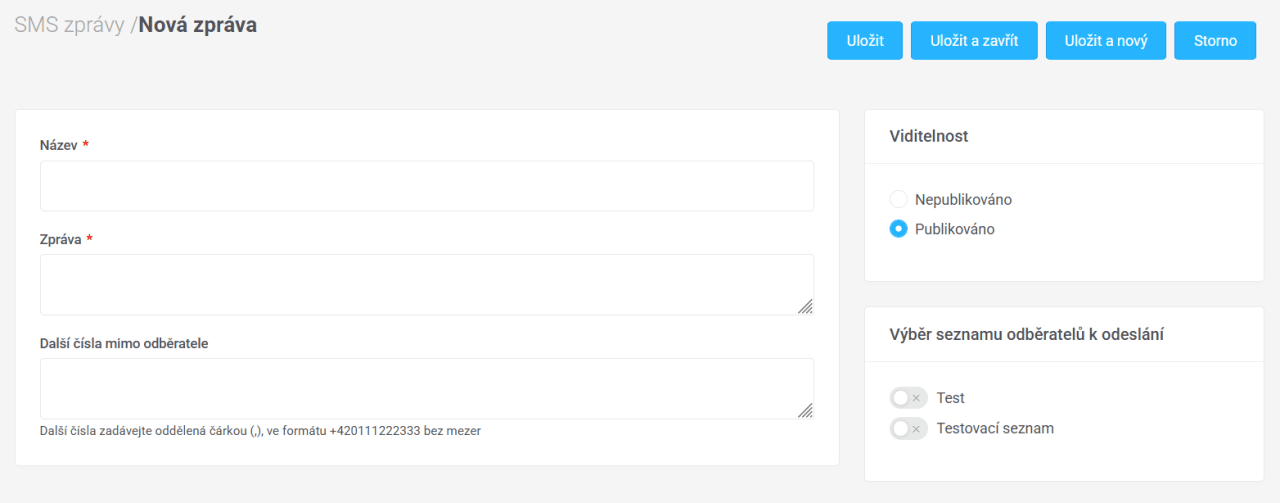Open the SMS zprávy breadcrumb link
1280x503 pixels.
[70, 25]
